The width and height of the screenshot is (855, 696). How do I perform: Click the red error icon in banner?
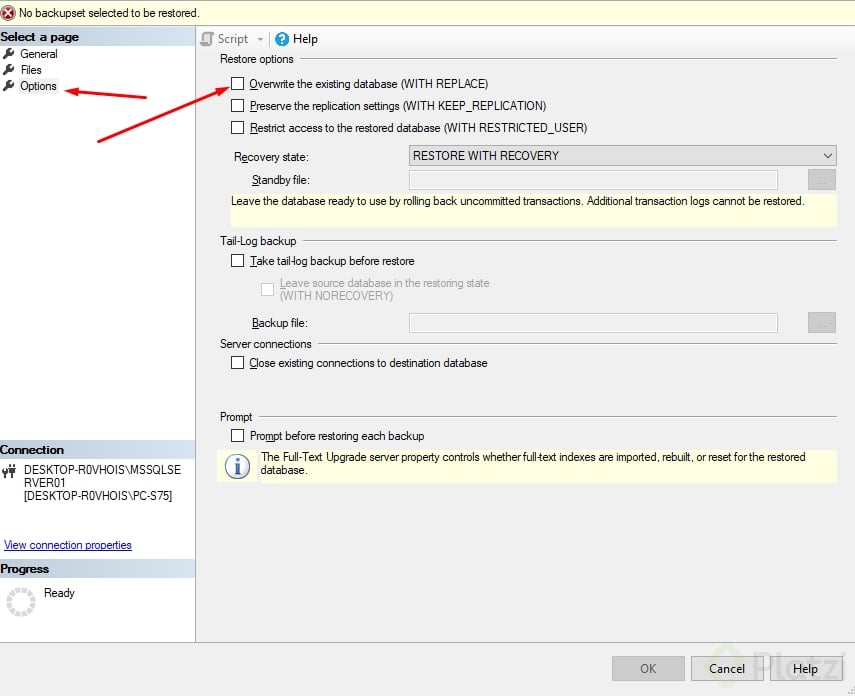(8, 13)
